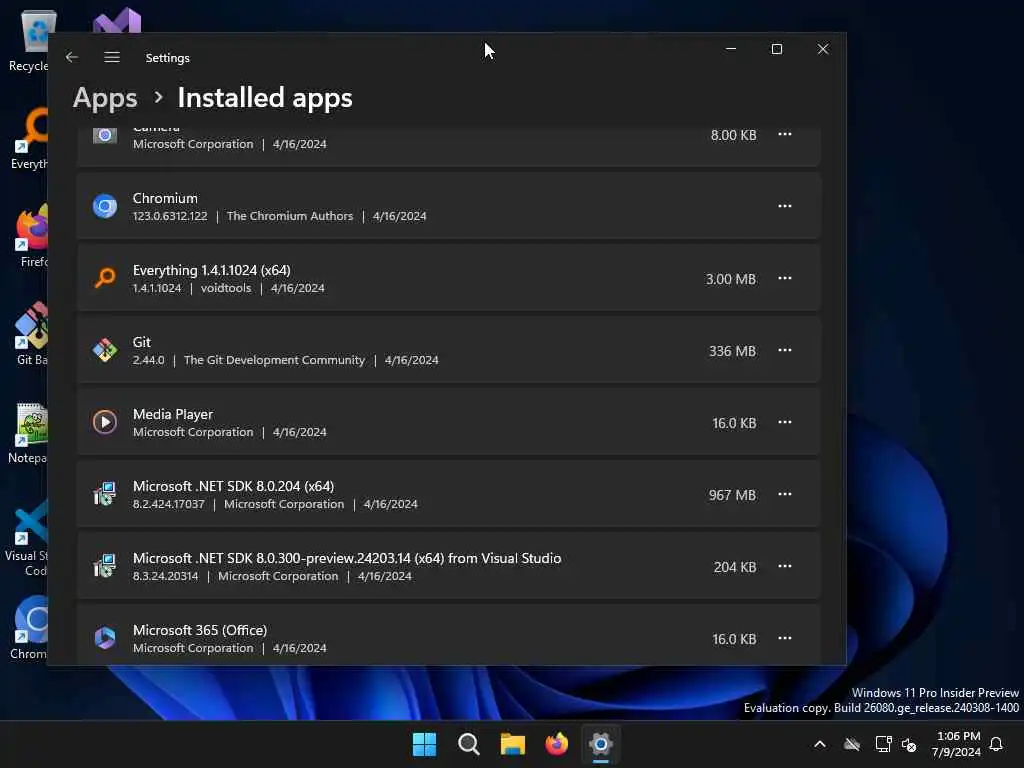Click the .NET SDK 8.0.204 installer icon

coord(104,494)
